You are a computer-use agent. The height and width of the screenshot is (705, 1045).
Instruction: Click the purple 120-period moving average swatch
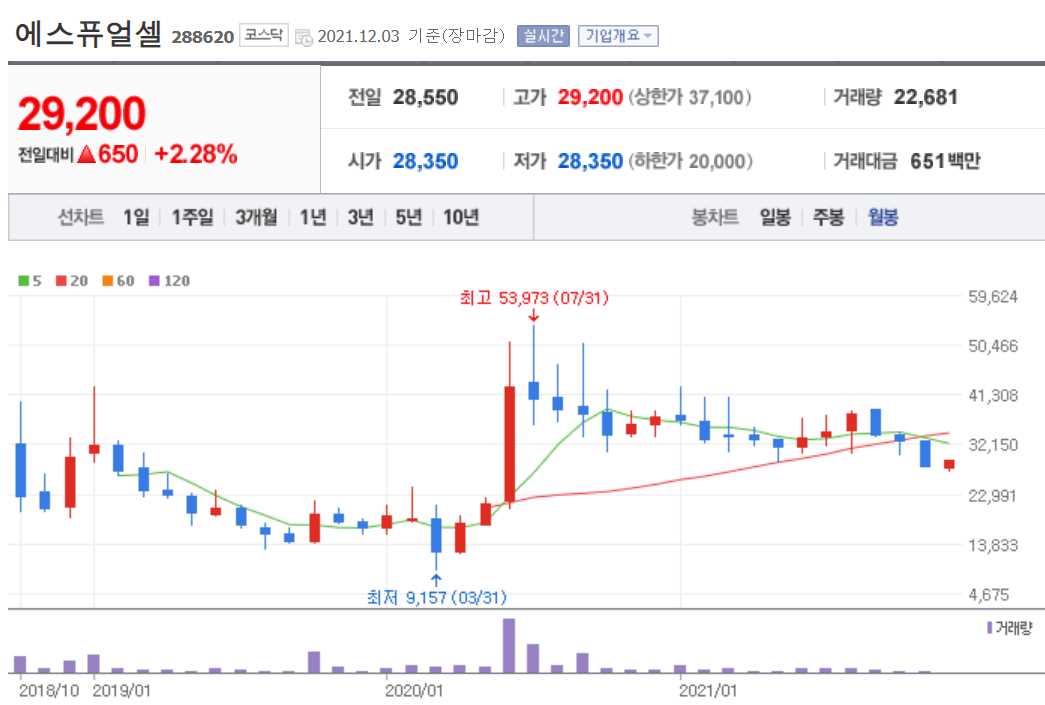[x=154, y=281]
